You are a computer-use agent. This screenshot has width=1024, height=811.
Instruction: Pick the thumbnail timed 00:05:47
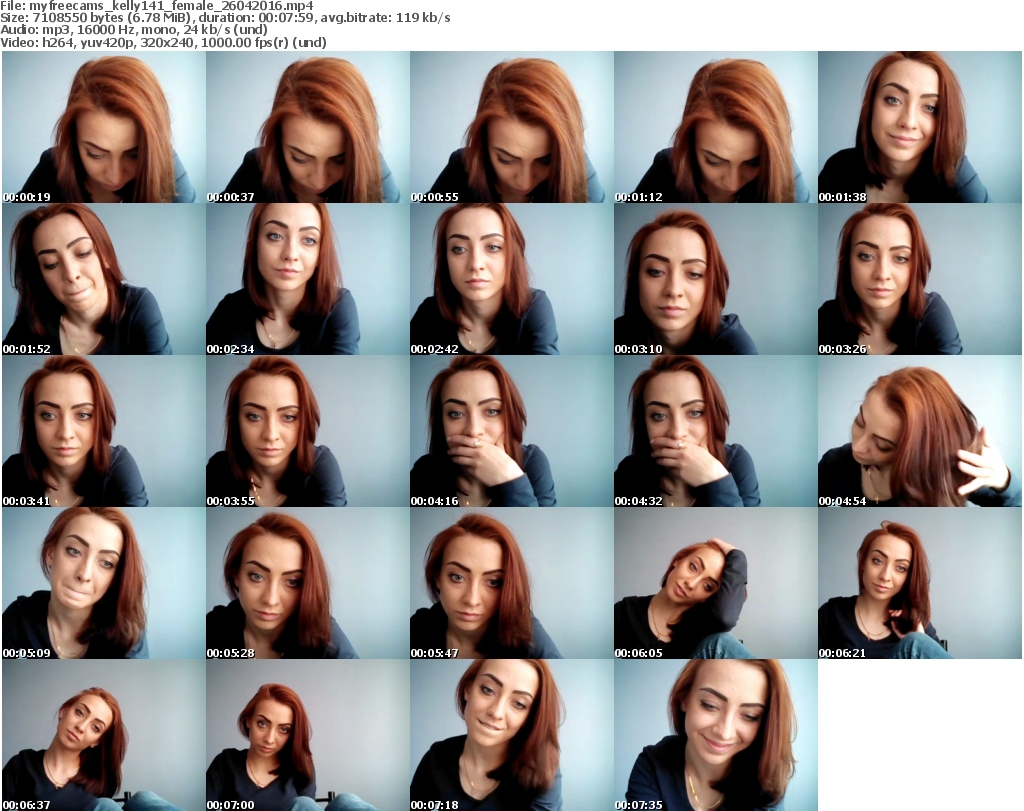click(511, 583)
